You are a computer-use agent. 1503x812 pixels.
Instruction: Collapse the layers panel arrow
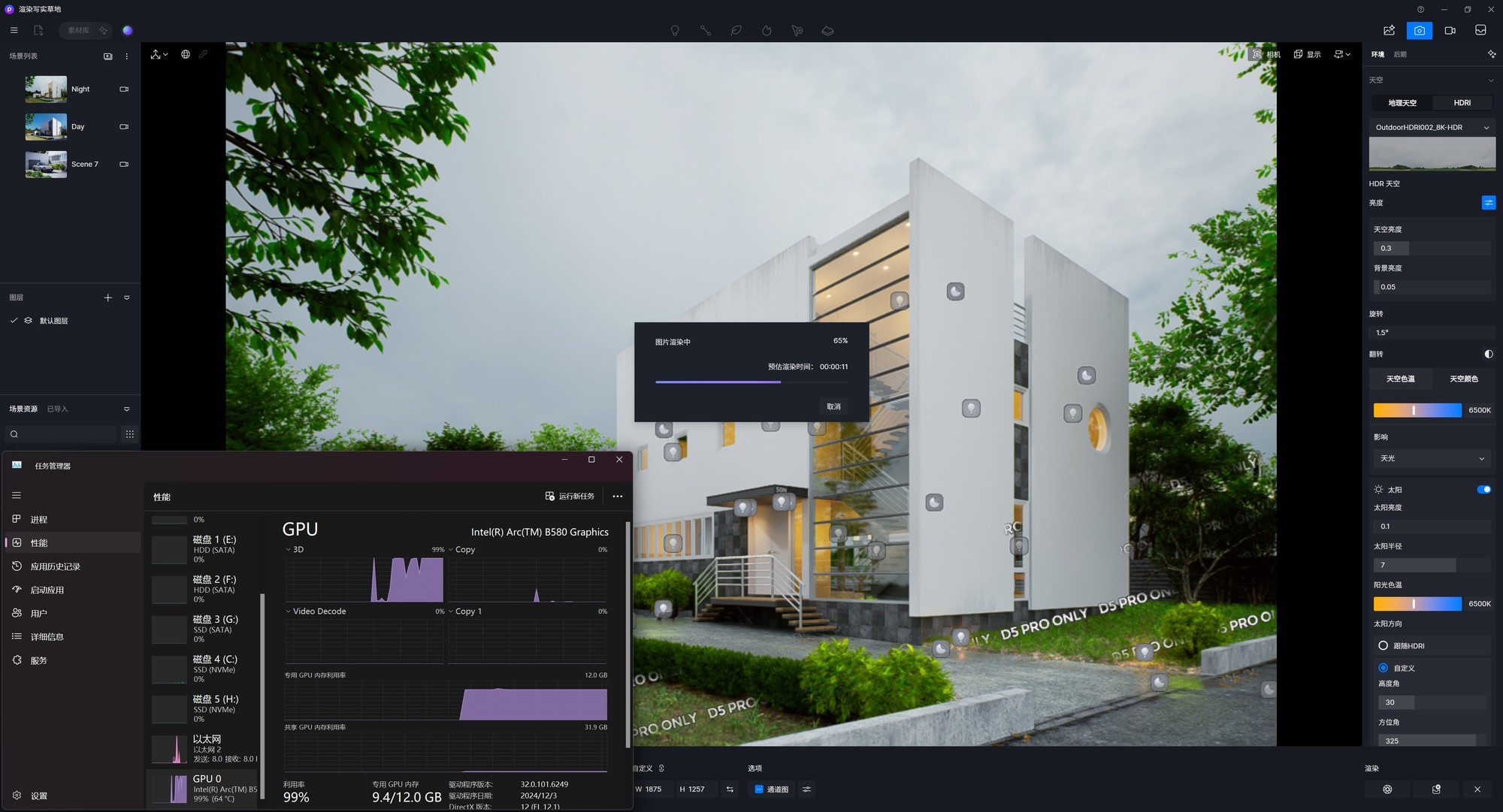pos(126,297)
